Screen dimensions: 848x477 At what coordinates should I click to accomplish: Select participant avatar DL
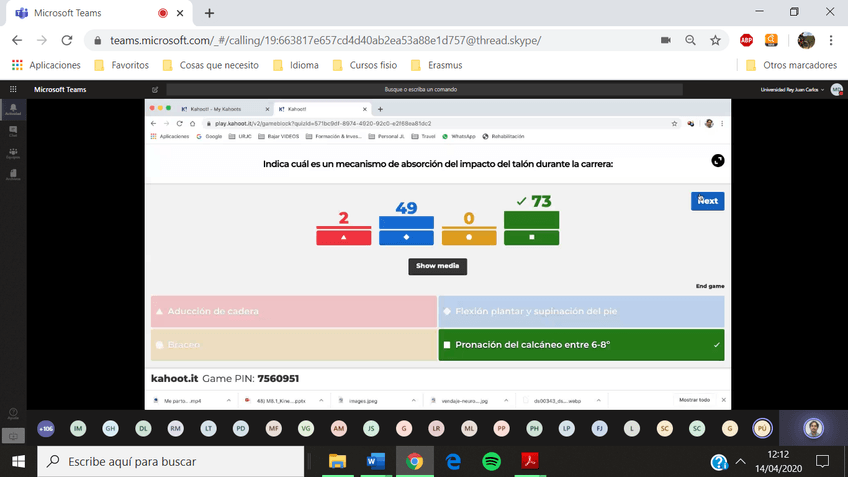point(143,428)
